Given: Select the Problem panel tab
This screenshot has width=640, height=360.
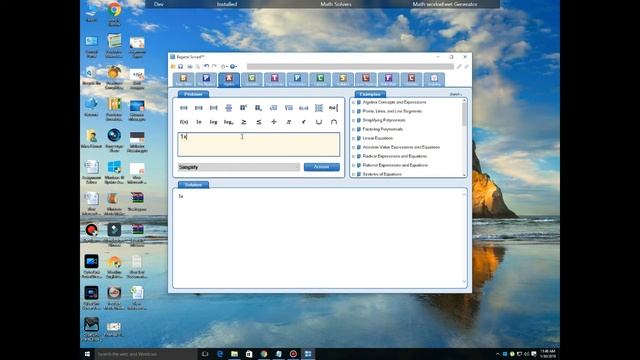Looking at the screenshot, I should pyautogui.click(x=193, y=94).
